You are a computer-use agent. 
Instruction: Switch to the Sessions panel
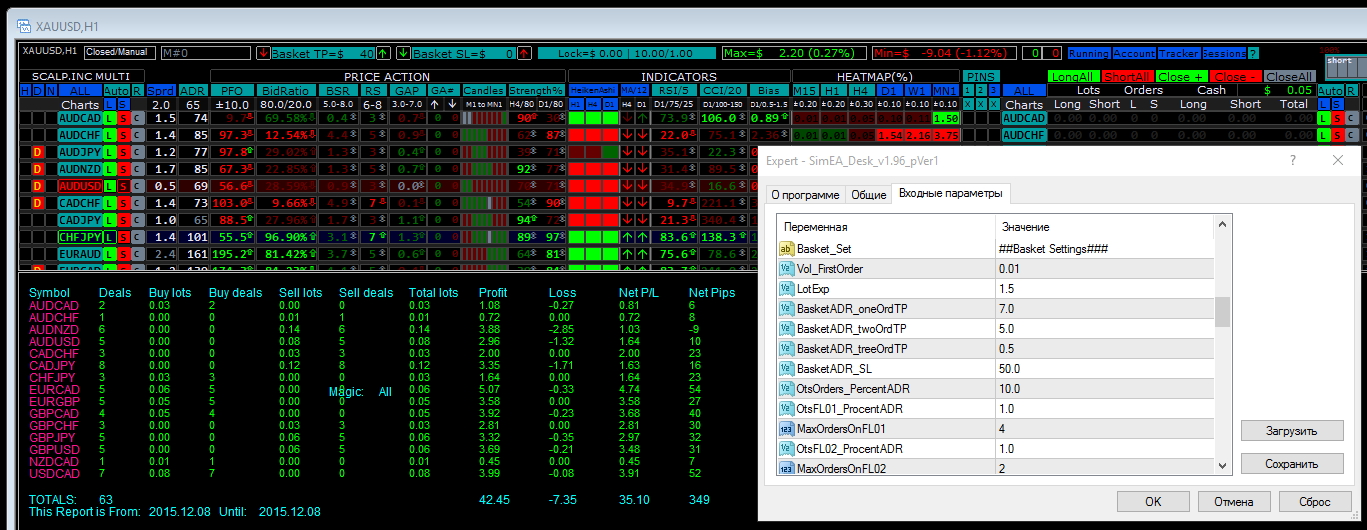(1224, 53)
